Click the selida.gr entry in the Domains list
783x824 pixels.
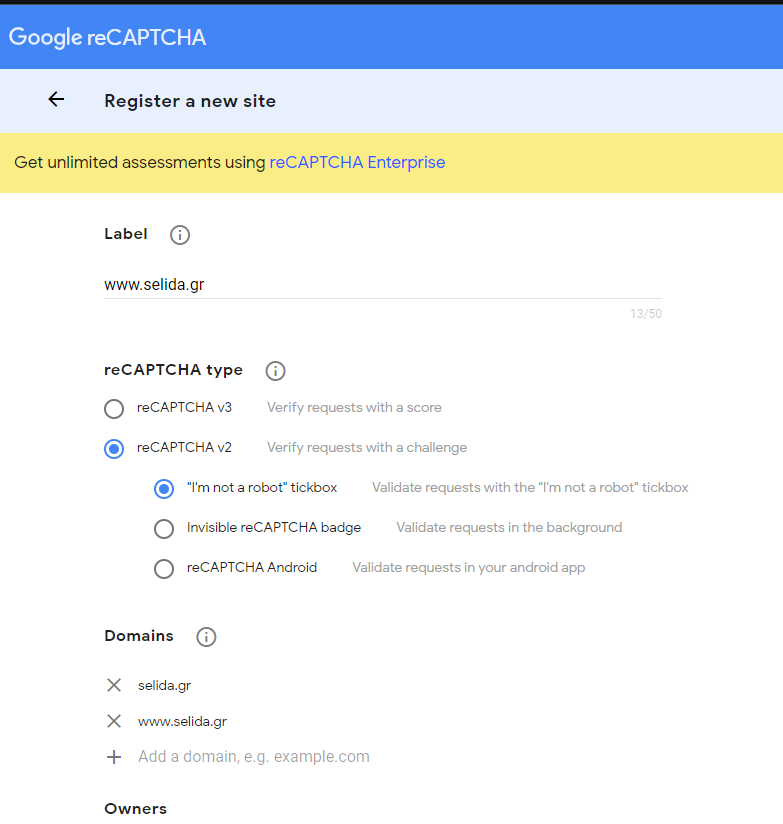[x=164, y=685]
